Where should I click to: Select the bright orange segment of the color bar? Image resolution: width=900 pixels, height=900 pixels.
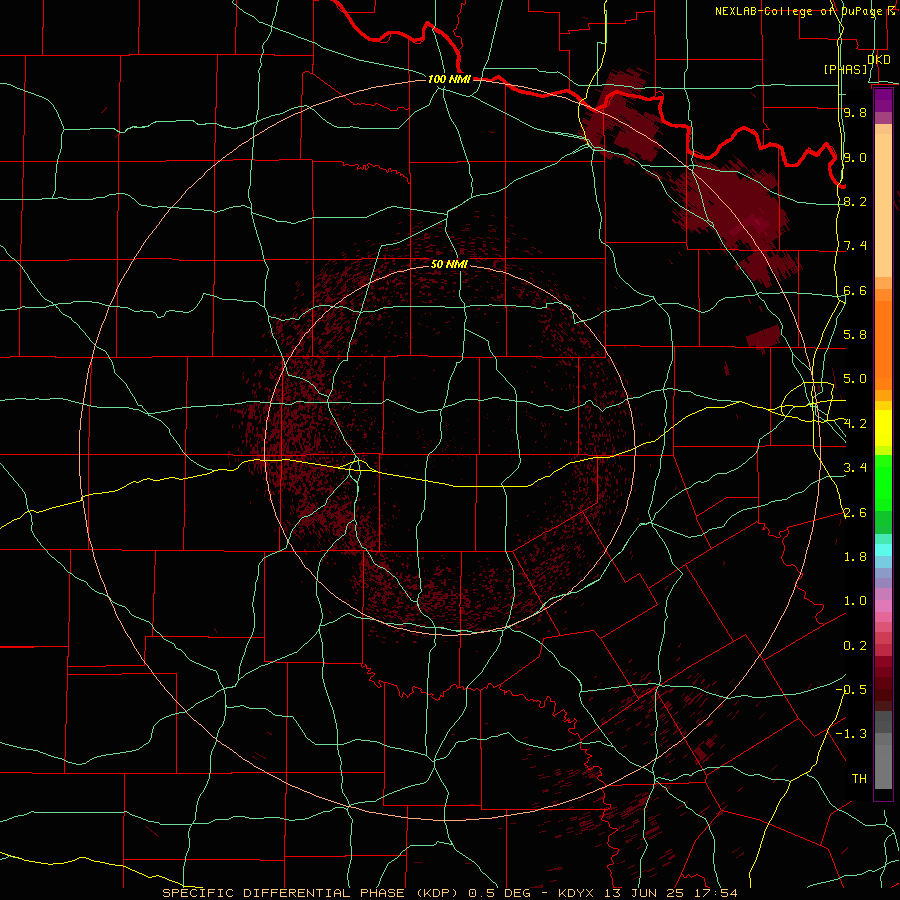click(883, 344)
